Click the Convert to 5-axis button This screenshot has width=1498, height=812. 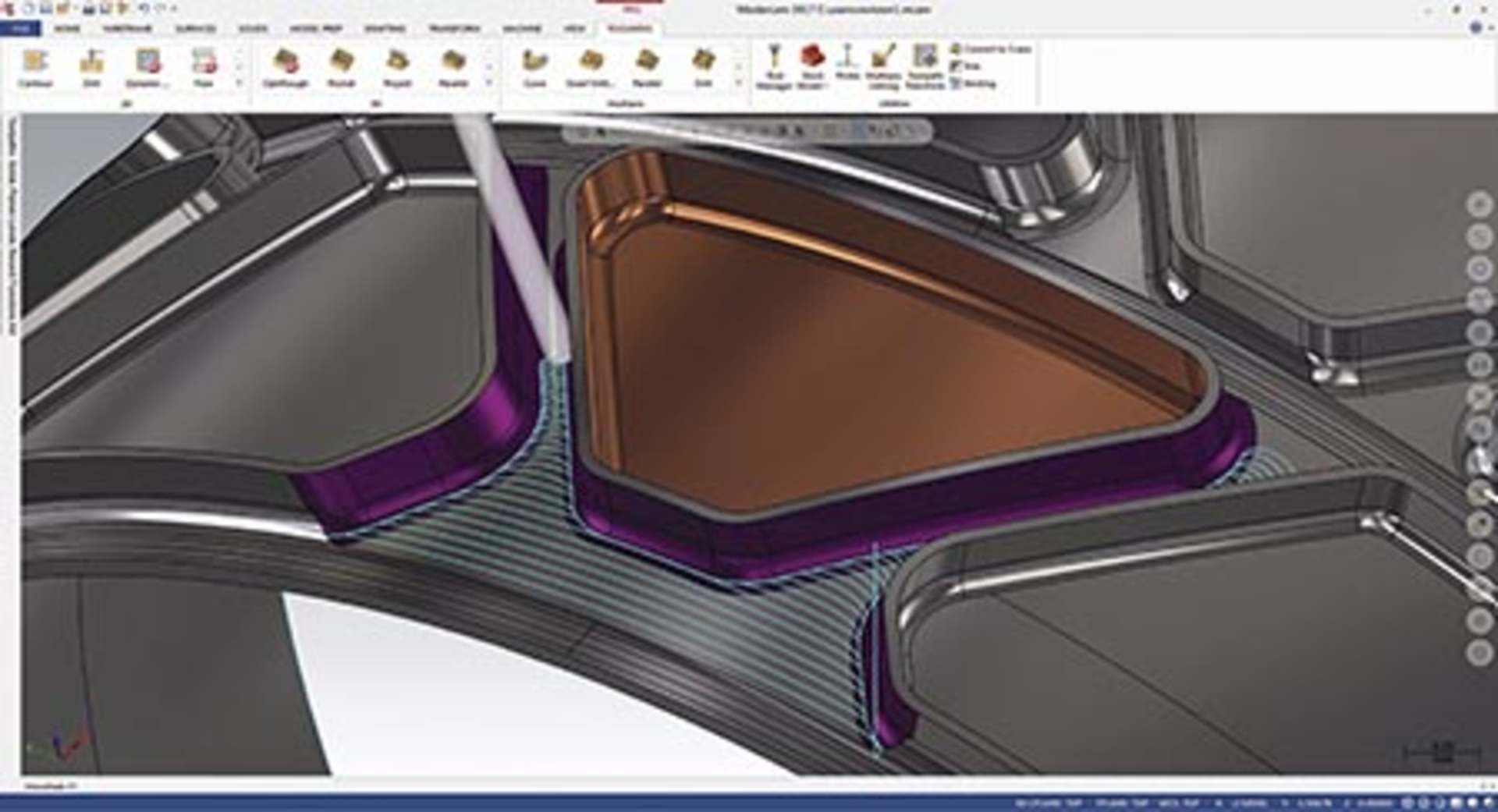pos(989,48)
